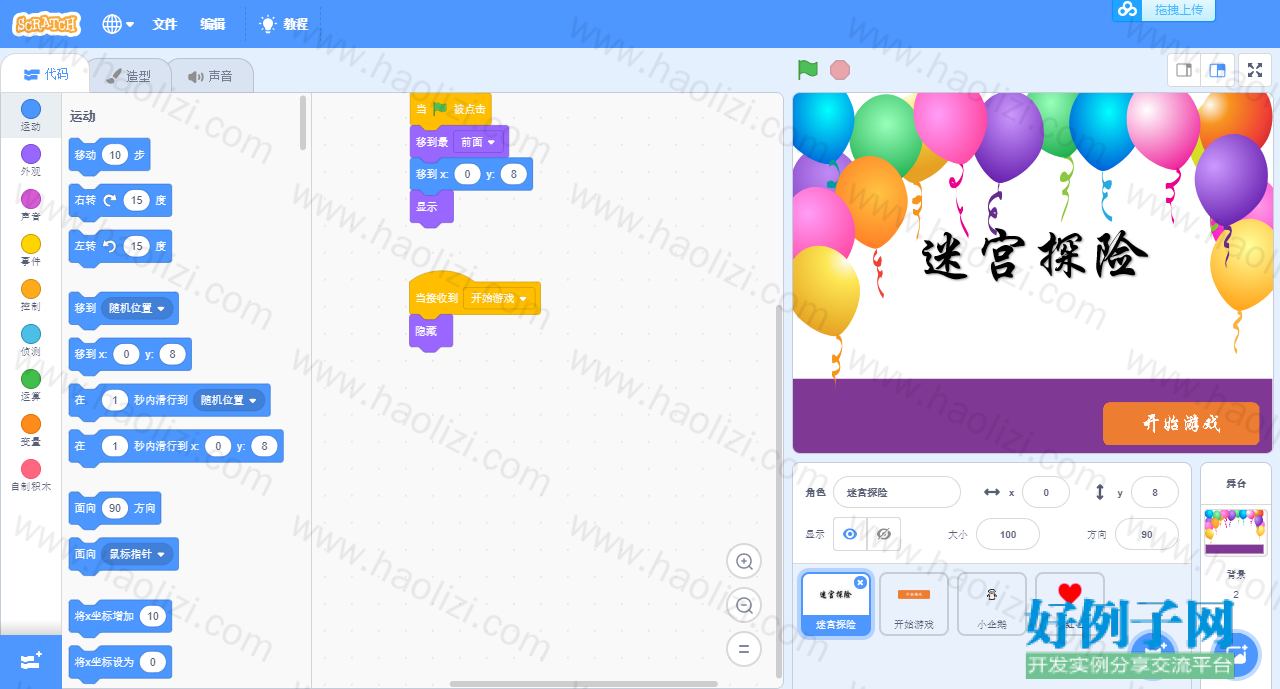Select the 外观 looks category

click(x=31, y=161)
